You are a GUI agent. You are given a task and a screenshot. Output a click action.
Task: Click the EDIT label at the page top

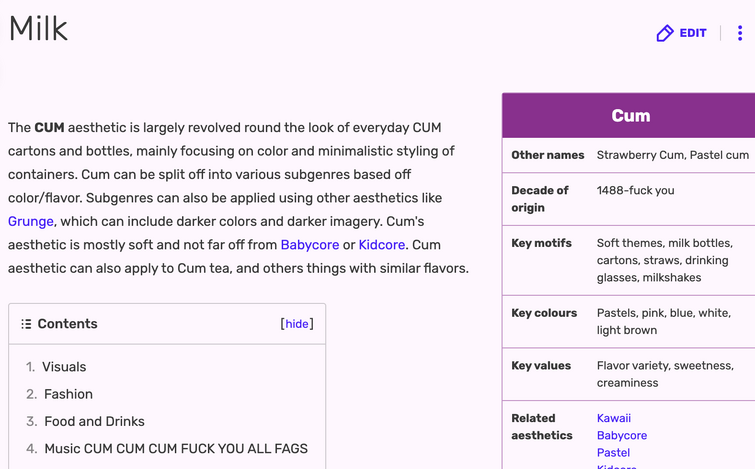pos(693,33)
